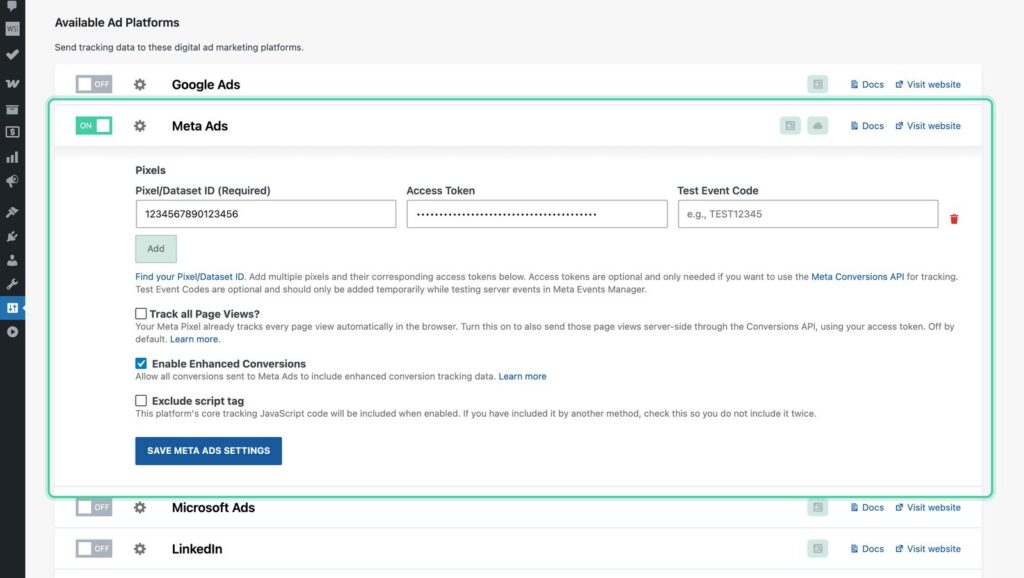Open the W-logo plugin menu in sidebar
This screenshot has width=1024, height=578.
pos(12,84)
